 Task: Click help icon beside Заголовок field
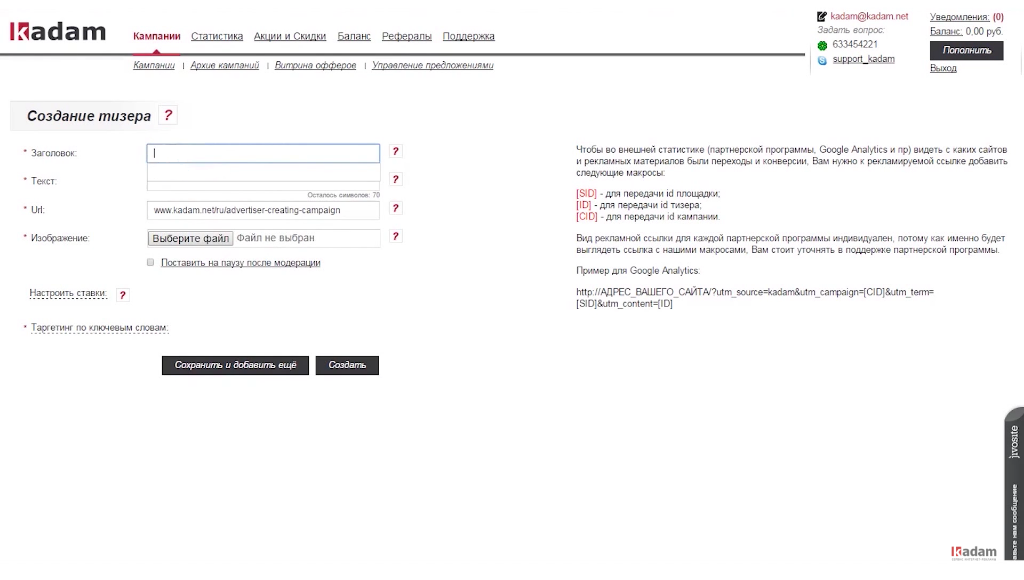[x=395, y=152]
